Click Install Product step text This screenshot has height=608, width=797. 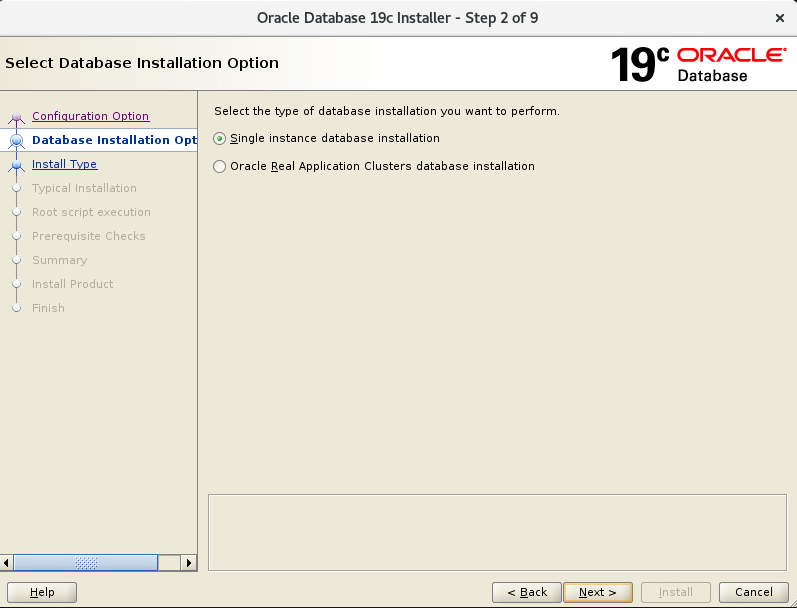[73, 284]
